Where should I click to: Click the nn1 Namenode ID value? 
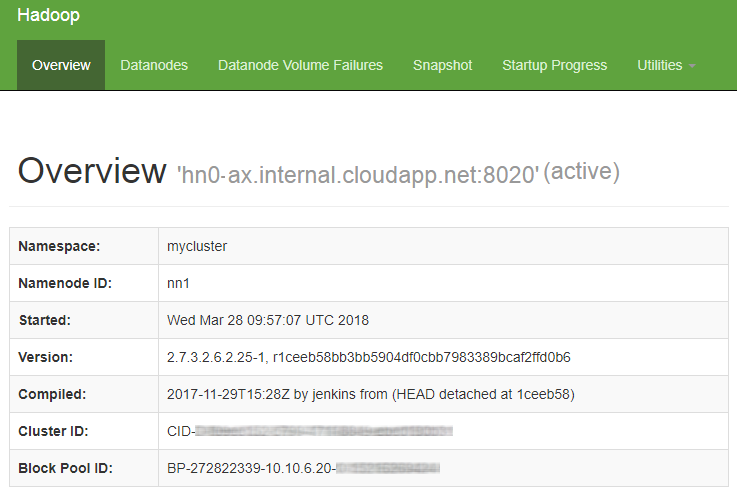click(178, 283)
